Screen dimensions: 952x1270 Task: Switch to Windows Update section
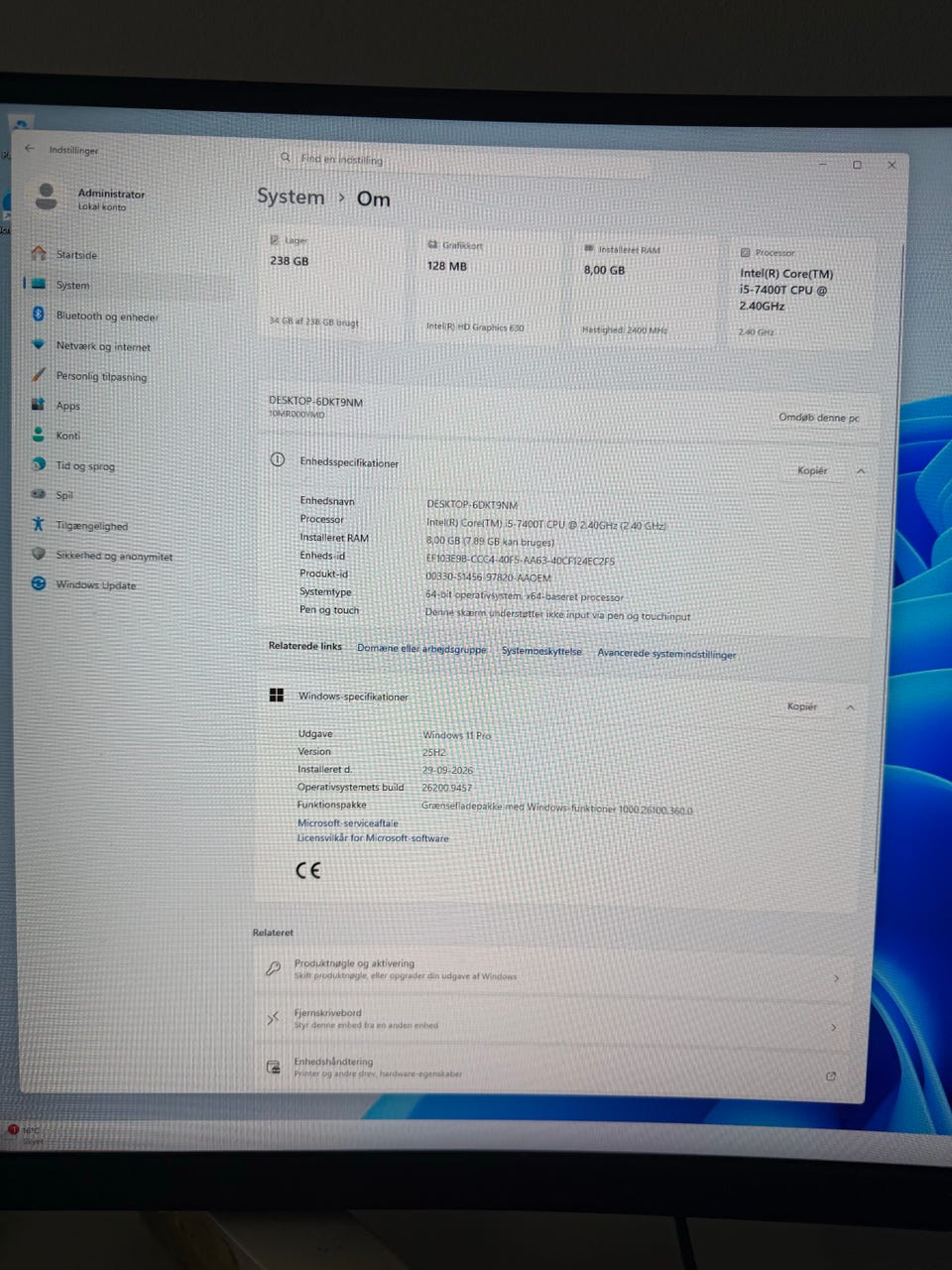(95, 584)
